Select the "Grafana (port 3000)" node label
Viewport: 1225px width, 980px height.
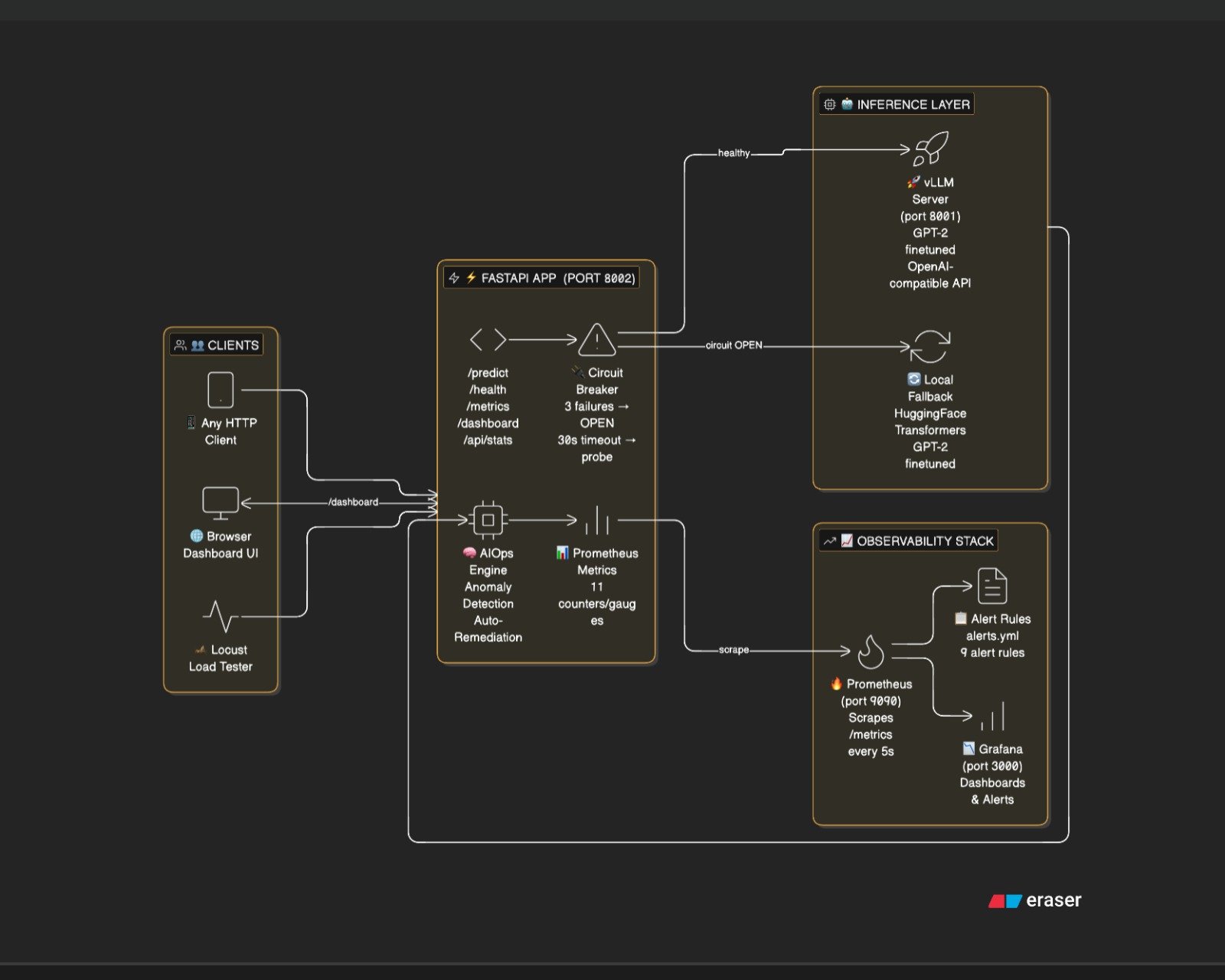click(x=992, y=774)
